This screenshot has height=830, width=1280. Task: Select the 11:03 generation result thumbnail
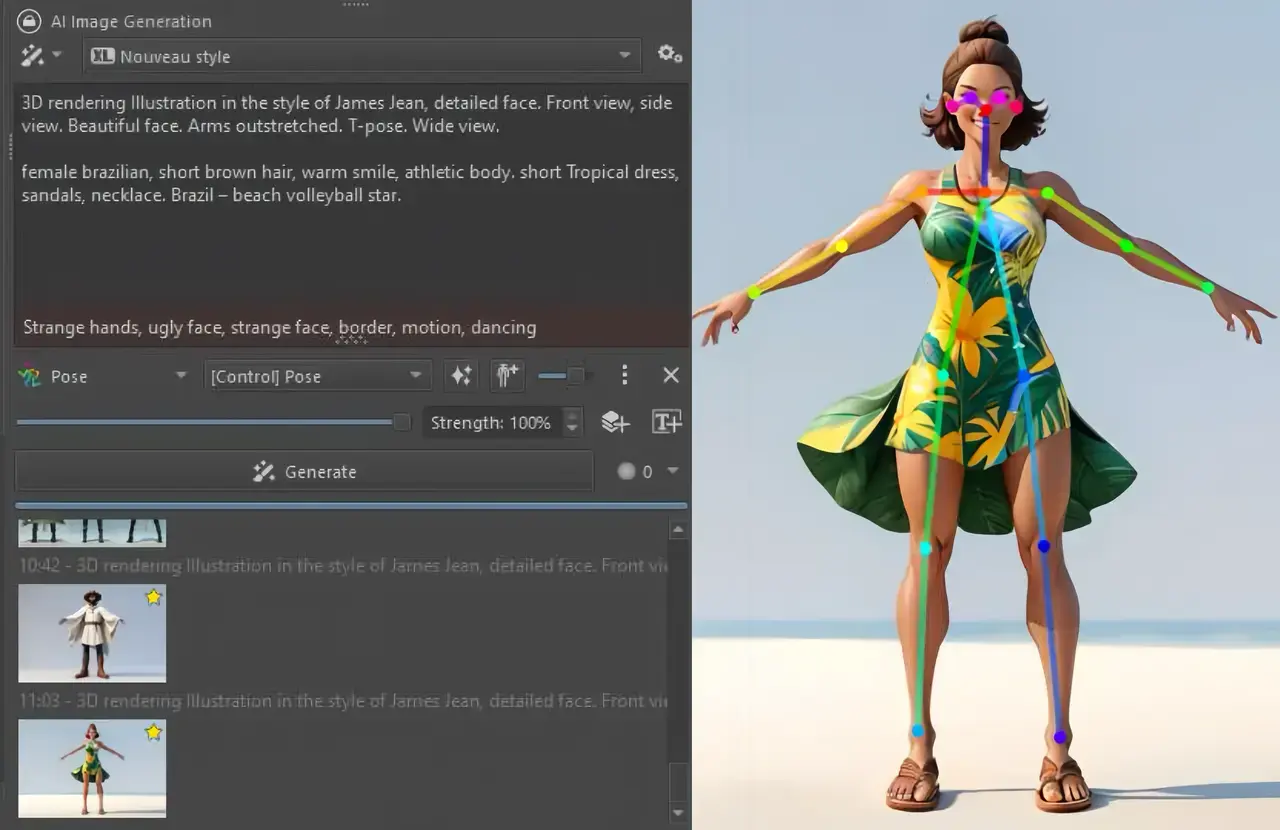click(91, 768)
